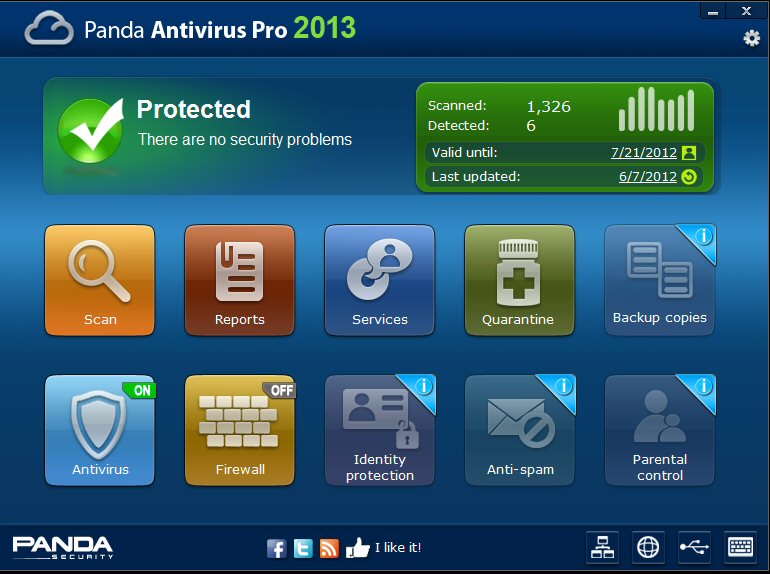Open the Parental control tile

click(x=660, y=430)
